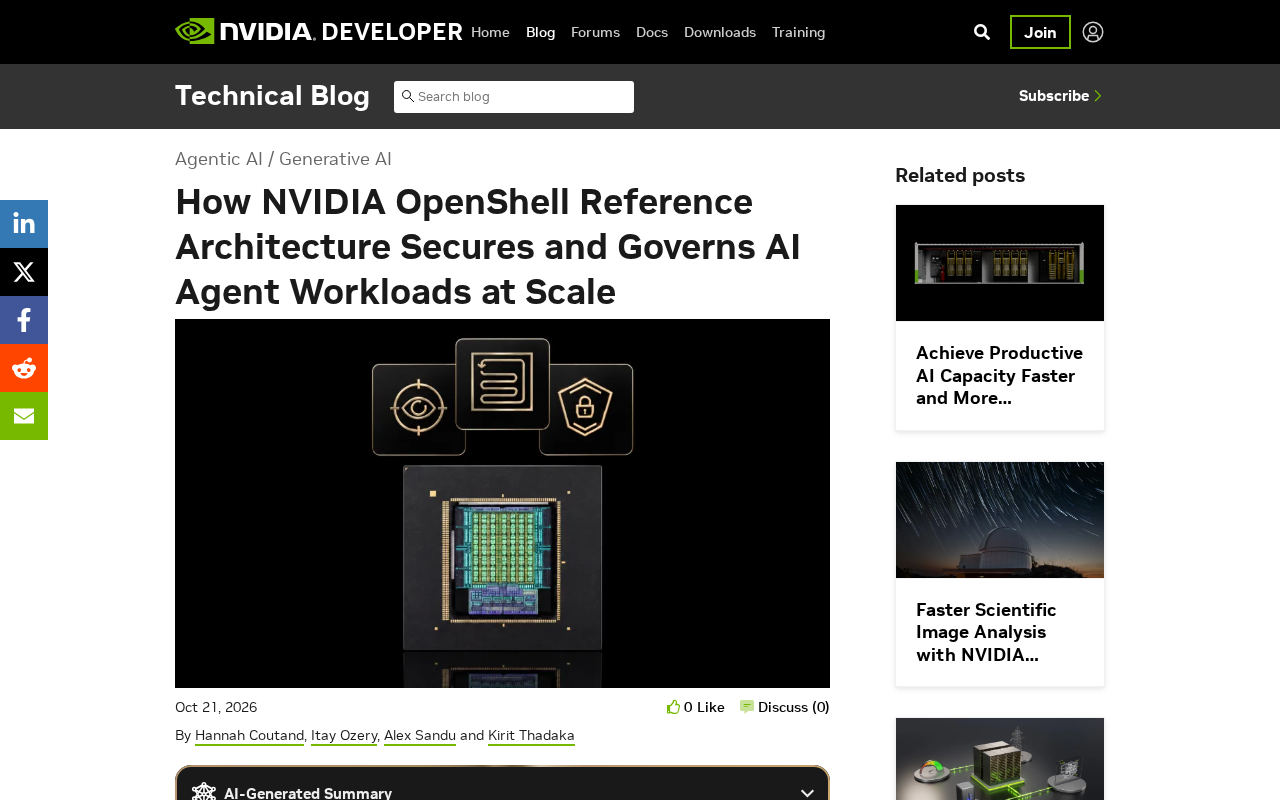Open the Generative AI category link
The image size is (1280, 800).
(x=335, y=159)
